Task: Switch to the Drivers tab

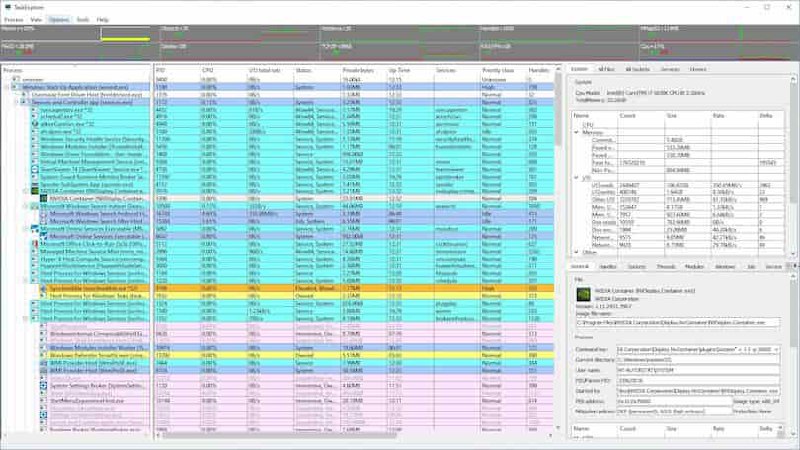Action: pos(698,69)
